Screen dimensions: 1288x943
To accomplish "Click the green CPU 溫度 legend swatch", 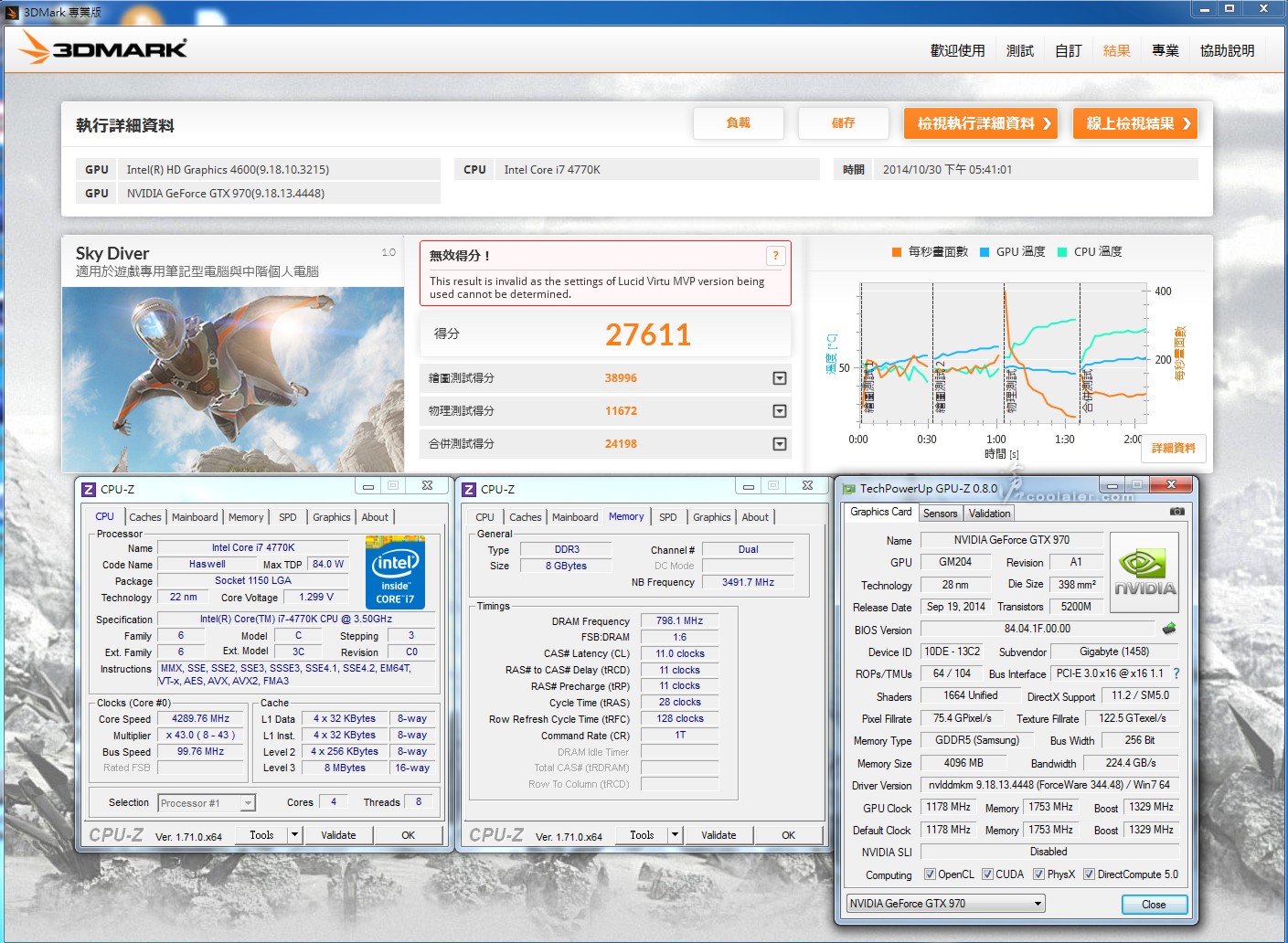I will point(1062,252).
